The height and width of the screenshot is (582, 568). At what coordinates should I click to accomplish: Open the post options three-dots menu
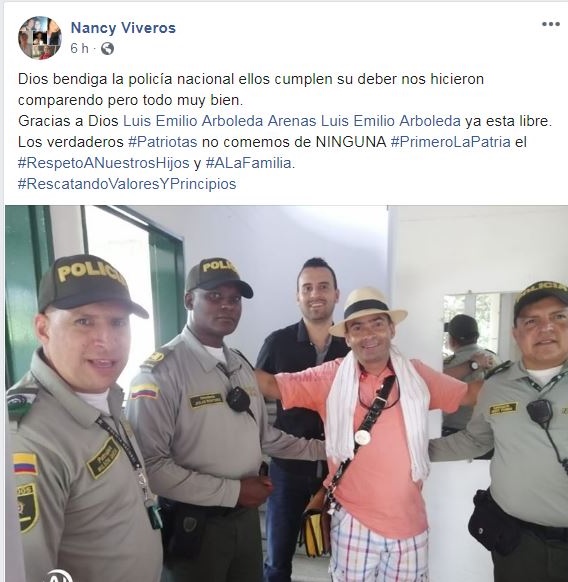tap(551, 24)
